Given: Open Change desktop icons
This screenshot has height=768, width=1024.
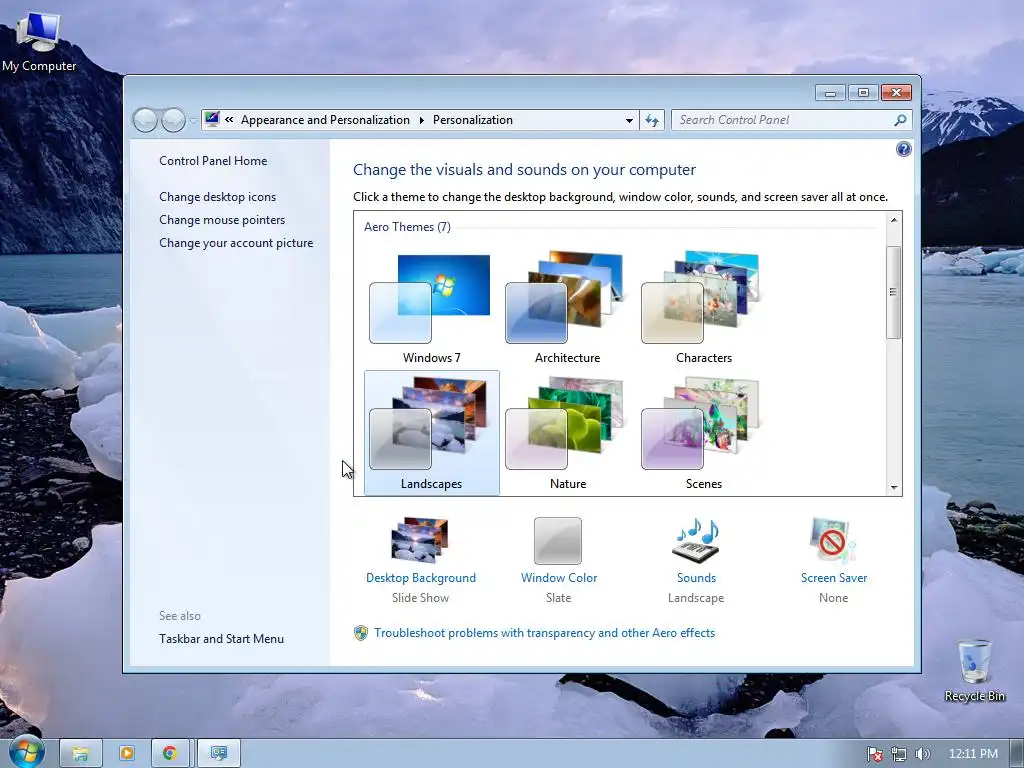Looking at the screenshot, I should [217, 197].
